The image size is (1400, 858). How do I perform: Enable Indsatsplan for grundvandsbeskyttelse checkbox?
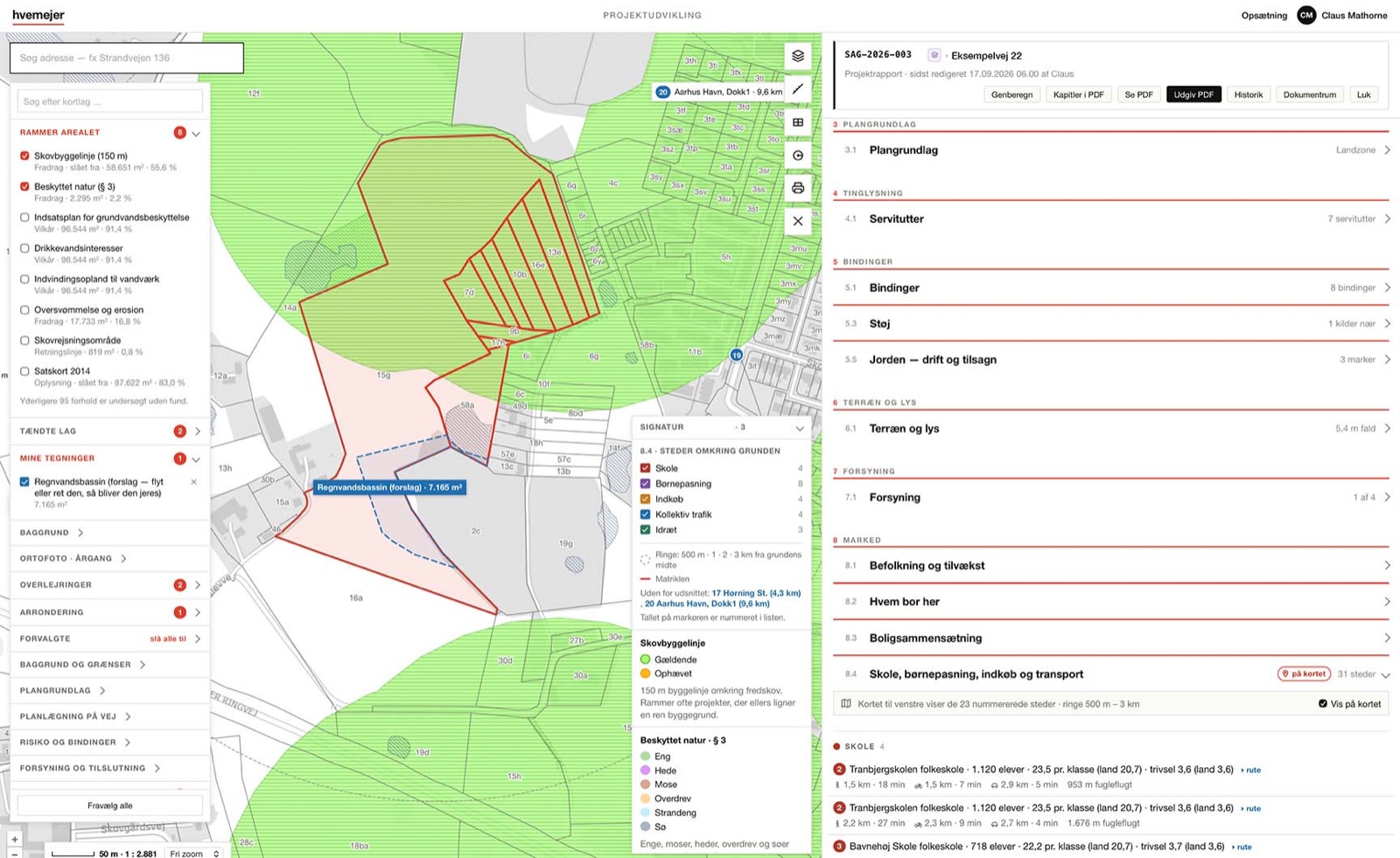24,217
